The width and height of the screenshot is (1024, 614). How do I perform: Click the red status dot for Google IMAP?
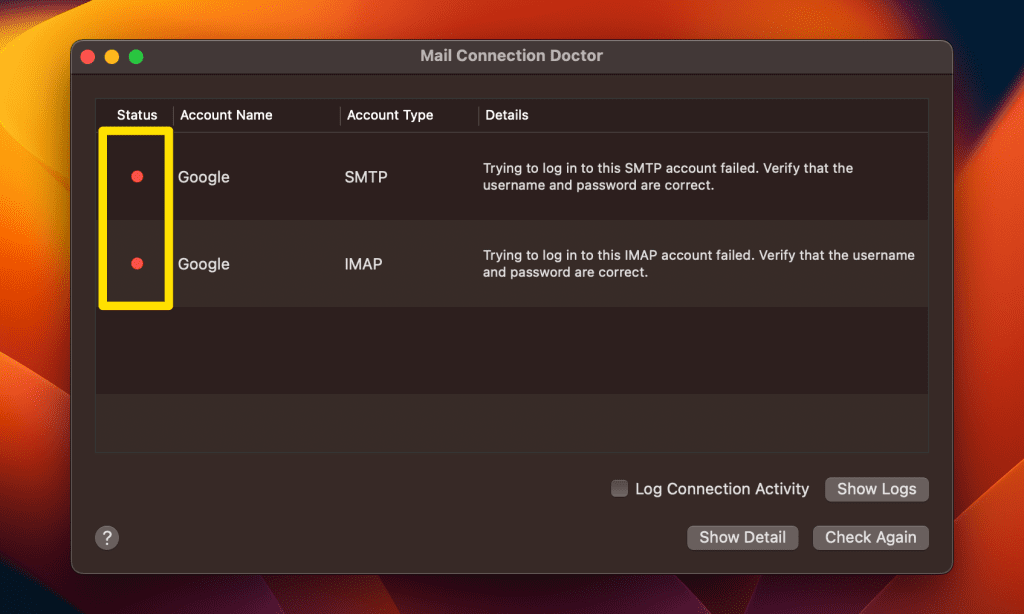click(x=137, y=264)
